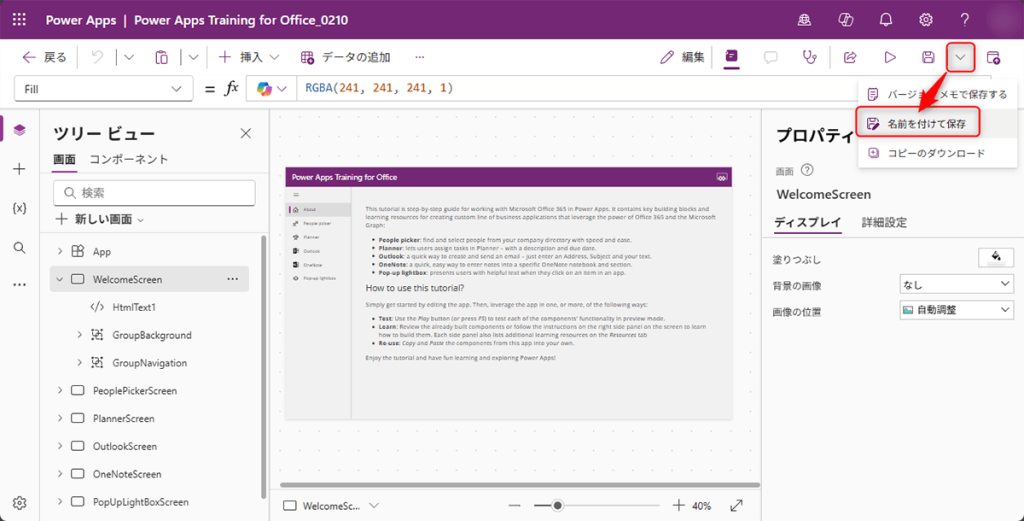The height and width of the screenshot is (521, 1024).
Task: Click the formula bar RGBA text
Action: (379, 88)
